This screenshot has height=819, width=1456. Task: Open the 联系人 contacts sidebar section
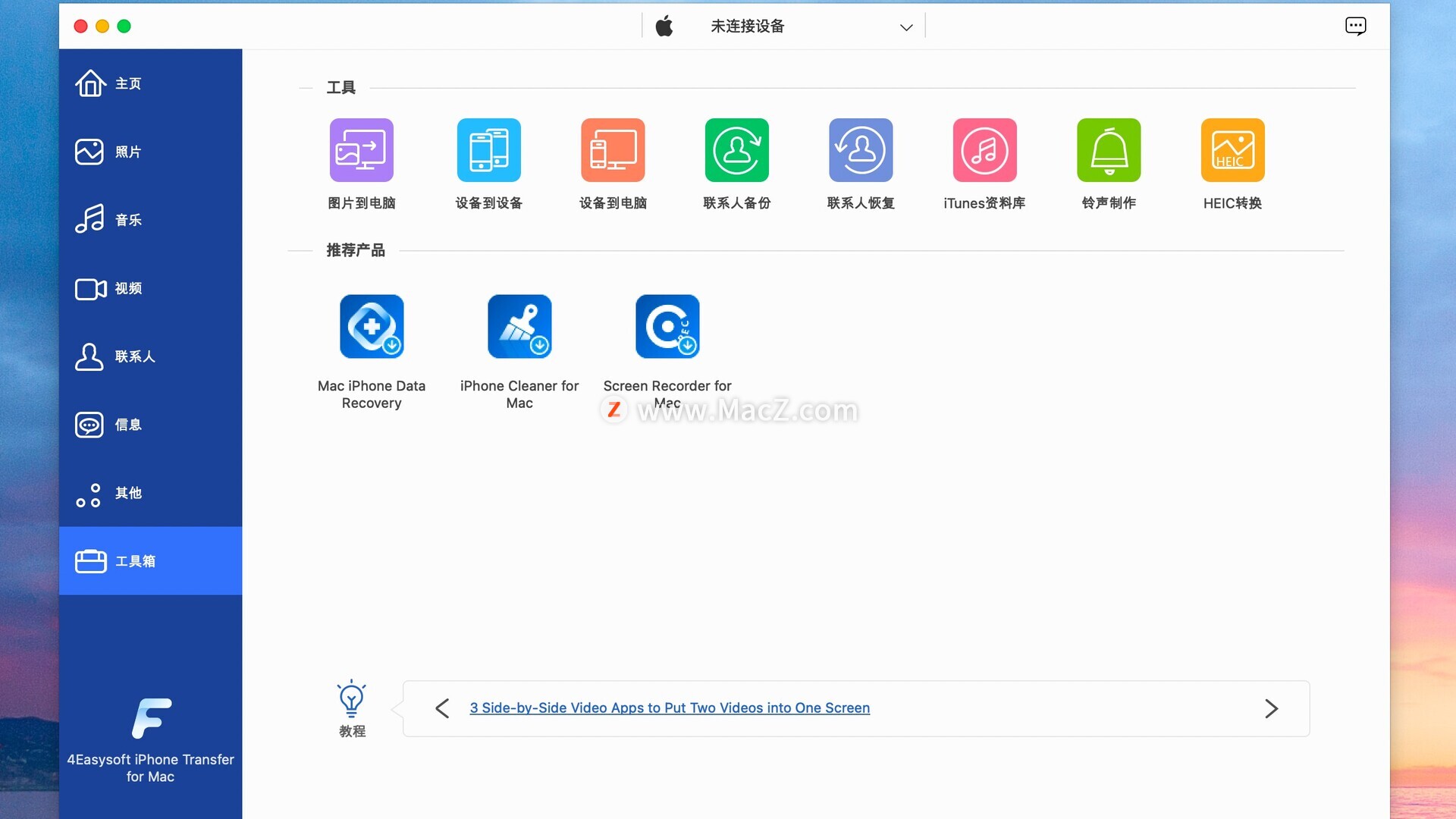point(150,356)
